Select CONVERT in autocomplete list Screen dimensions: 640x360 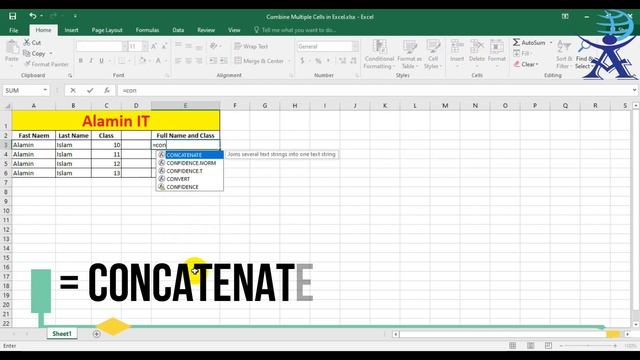pos(190,179)
